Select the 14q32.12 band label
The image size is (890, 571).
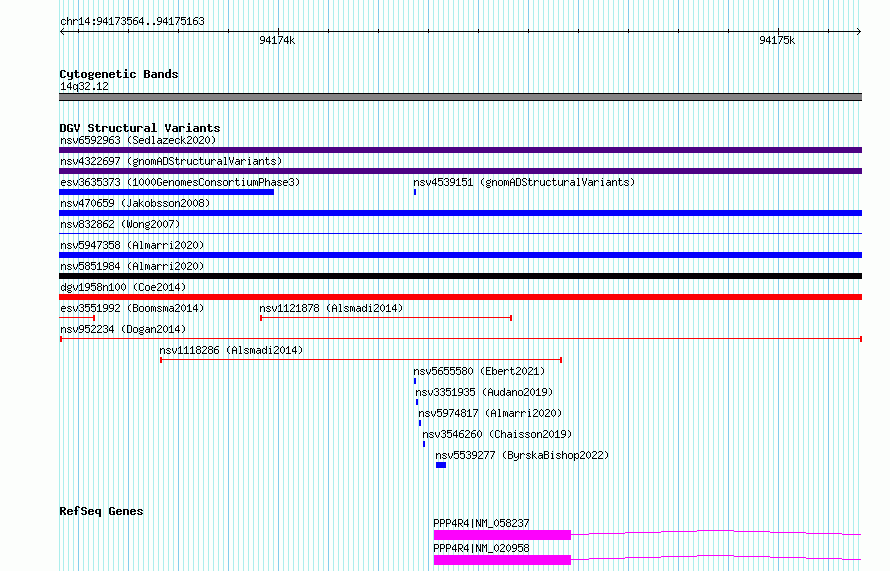click(84, 86)
